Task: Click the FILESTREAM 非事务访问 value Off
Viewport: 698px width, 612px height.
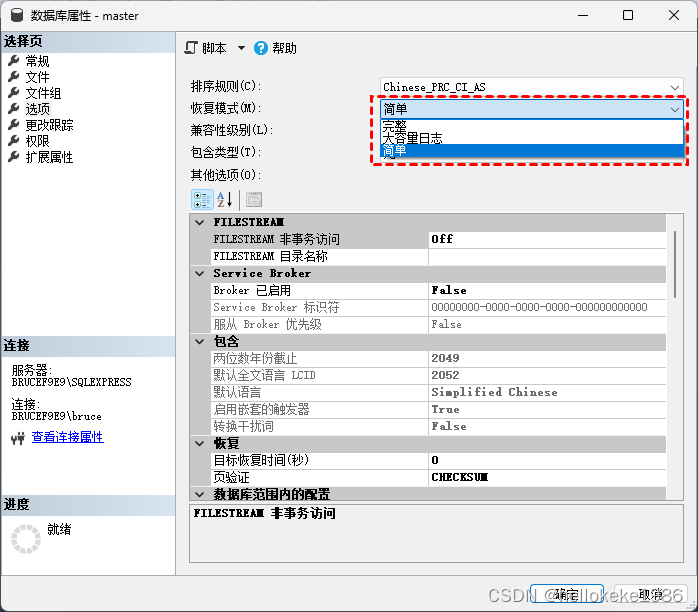Action: 547,239
